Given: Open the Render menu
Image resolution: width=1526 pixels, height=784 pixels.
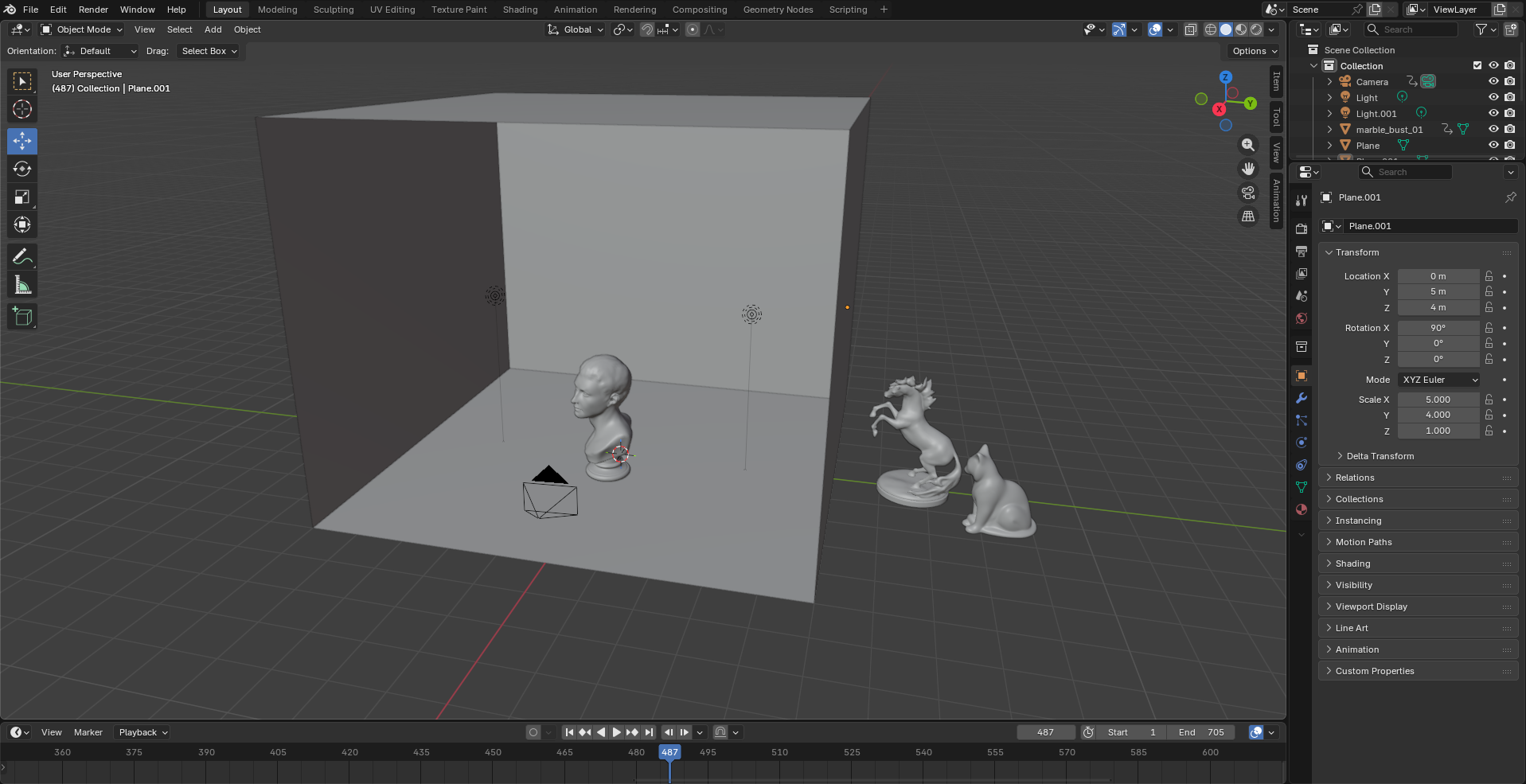Looking at the screenshot, I should pyautogui.click(x=93, y=10).
